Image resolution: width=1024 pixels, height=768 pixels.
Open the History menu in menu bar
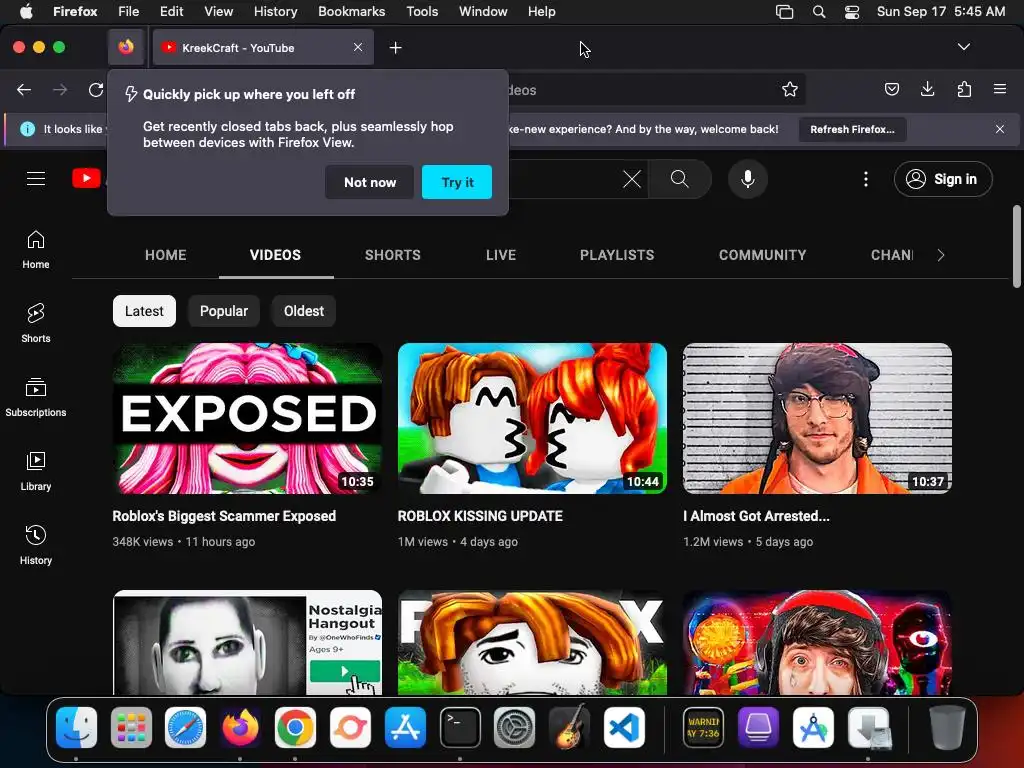coord(276,12)
